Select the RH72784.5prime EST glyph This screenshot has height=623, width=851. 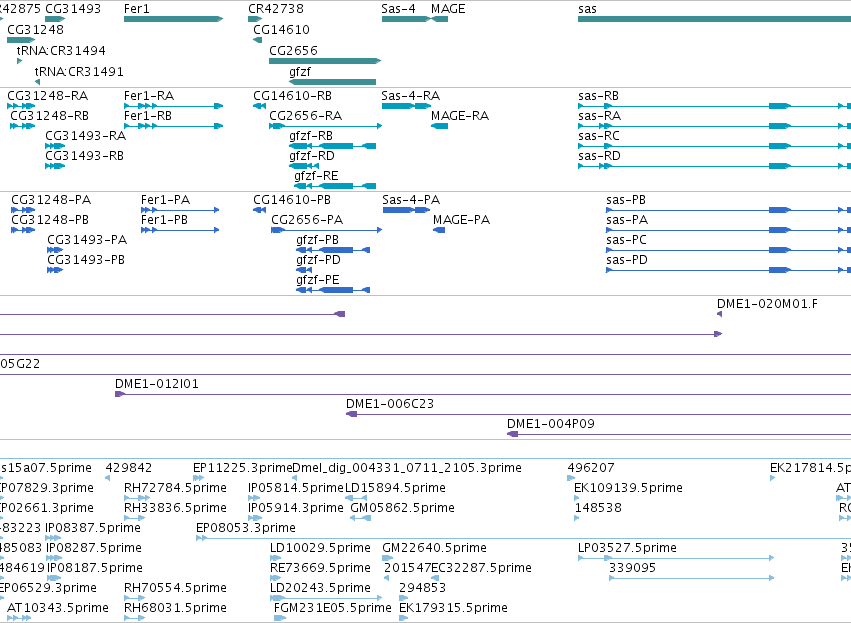pos(137,498)
